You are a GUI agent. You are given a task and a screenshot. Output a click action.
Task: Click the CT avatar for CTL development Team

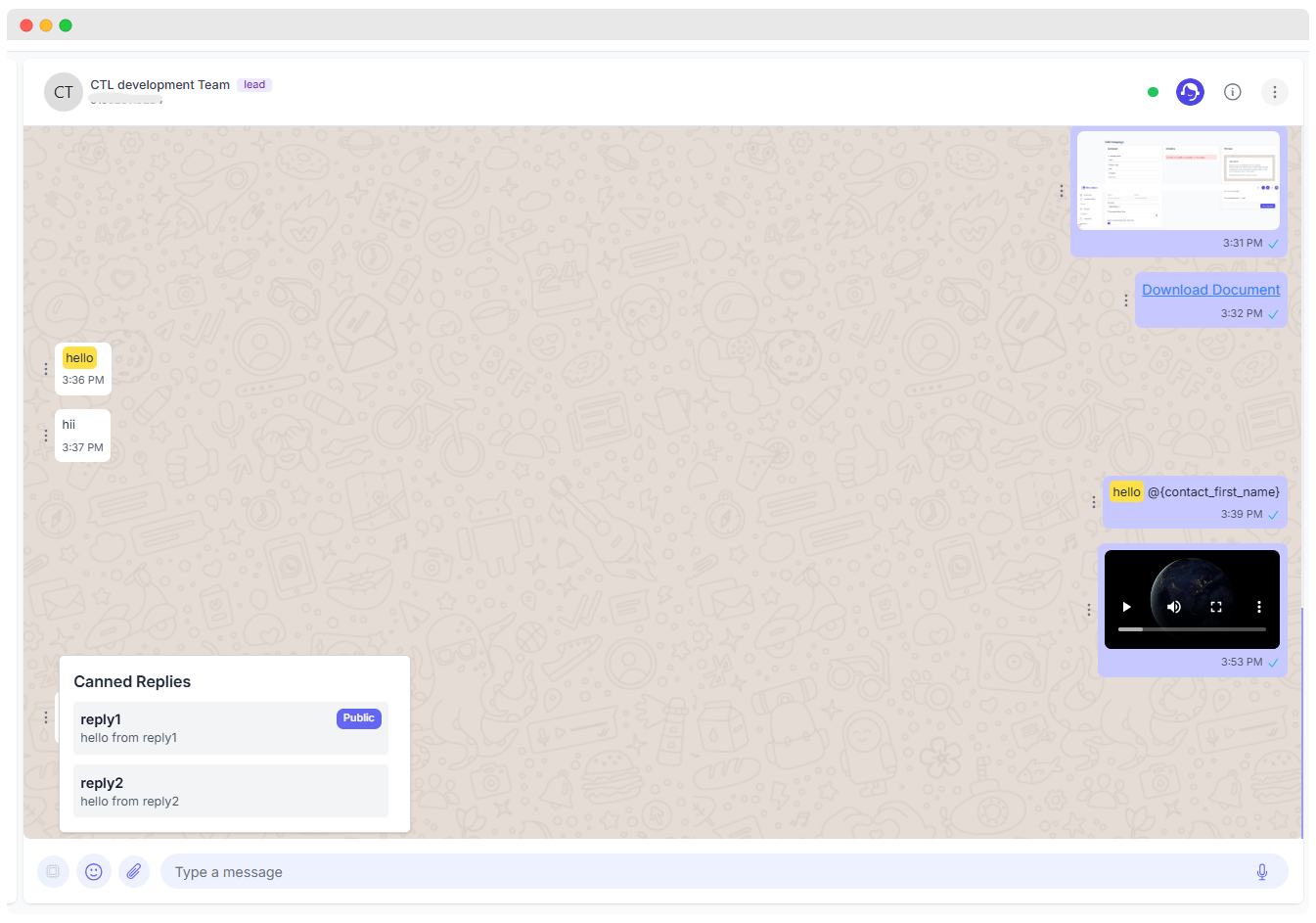point(63,91)
